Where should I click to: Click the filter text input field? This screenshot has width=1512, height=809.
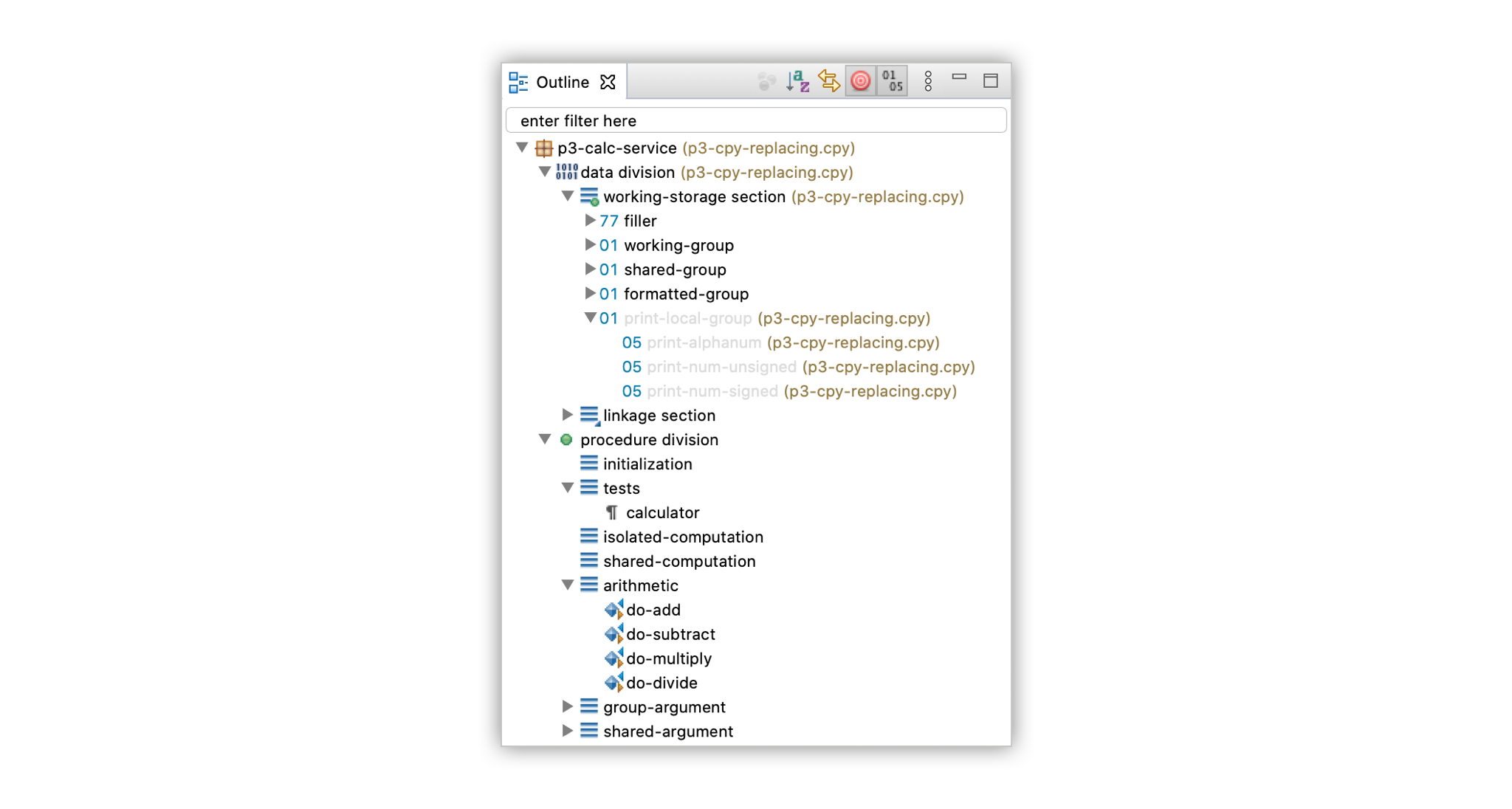click(x=756, y=120)
